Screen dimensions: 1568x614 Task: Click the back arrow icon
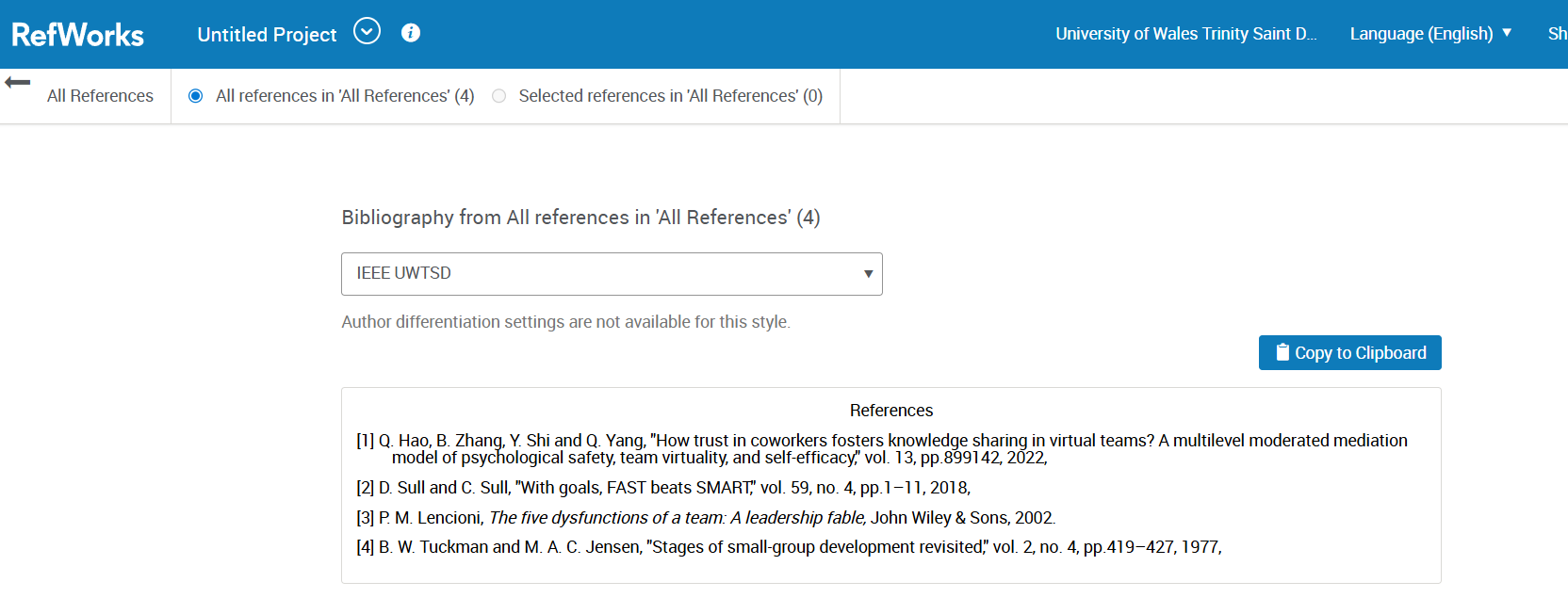[18, 83]
